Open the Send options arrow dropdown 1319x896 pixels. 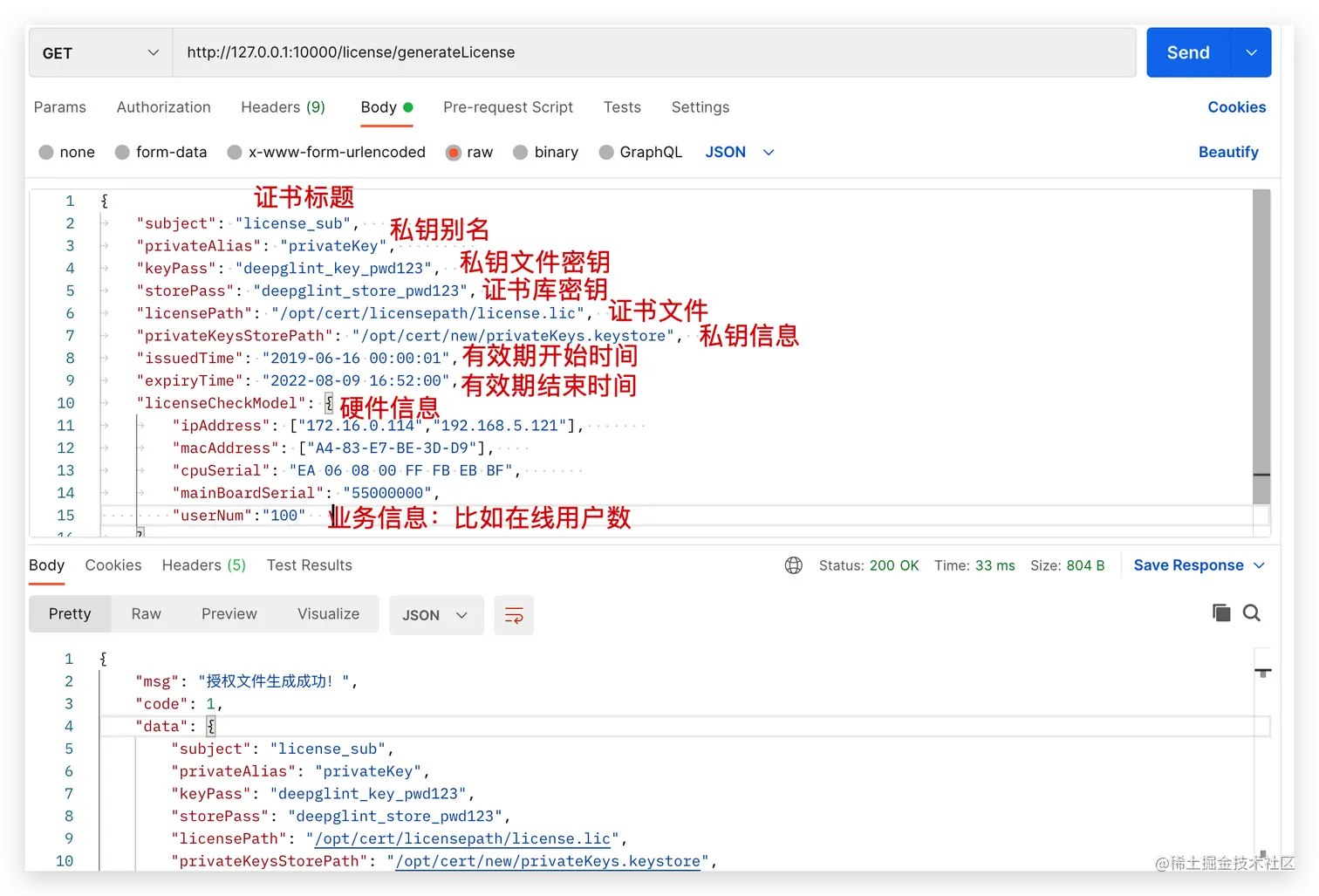pos(1251,52)
